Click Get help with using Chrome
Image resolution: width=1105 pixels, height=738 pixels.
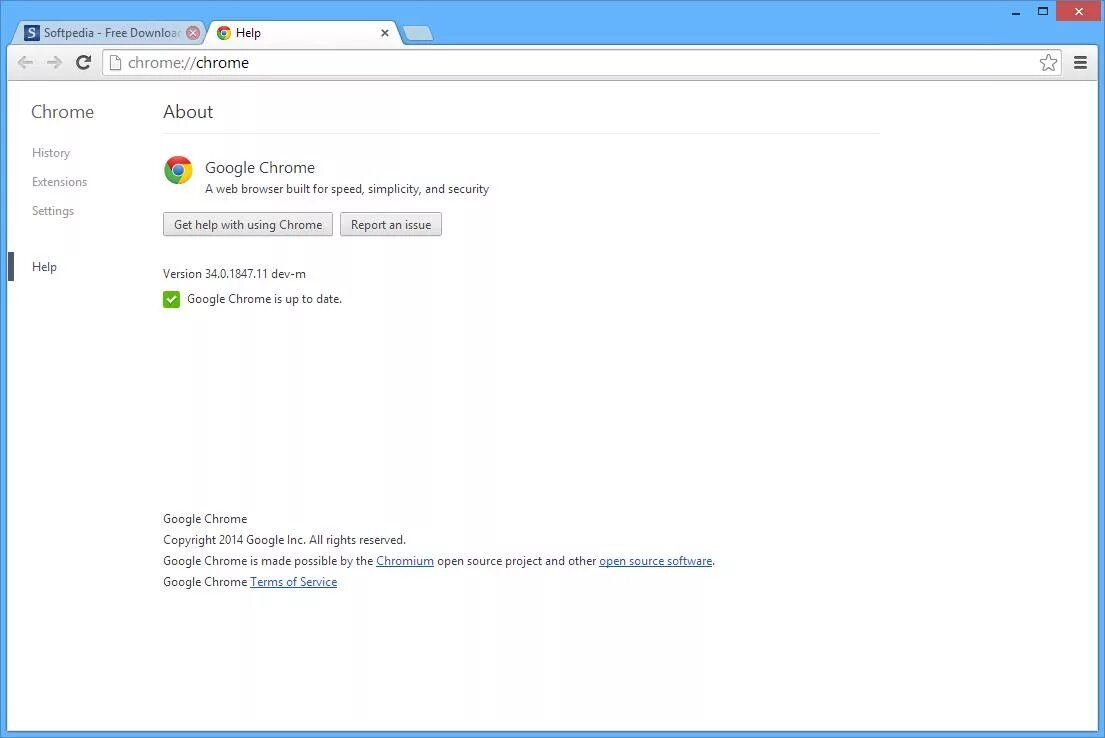[x=248, y=224]
